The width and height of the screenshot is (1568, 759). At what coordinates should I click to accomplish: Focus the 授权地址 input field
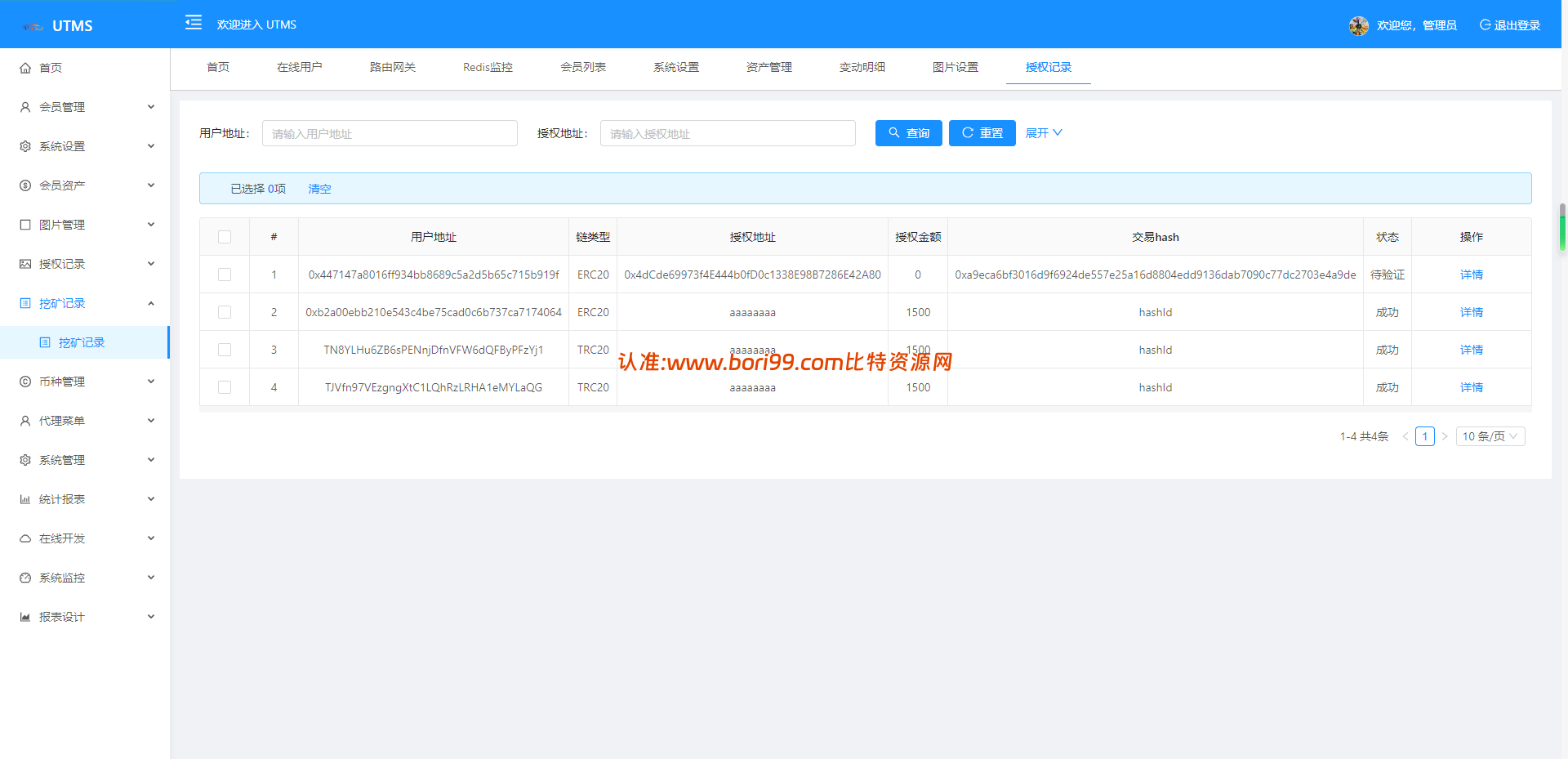[728, 133]
